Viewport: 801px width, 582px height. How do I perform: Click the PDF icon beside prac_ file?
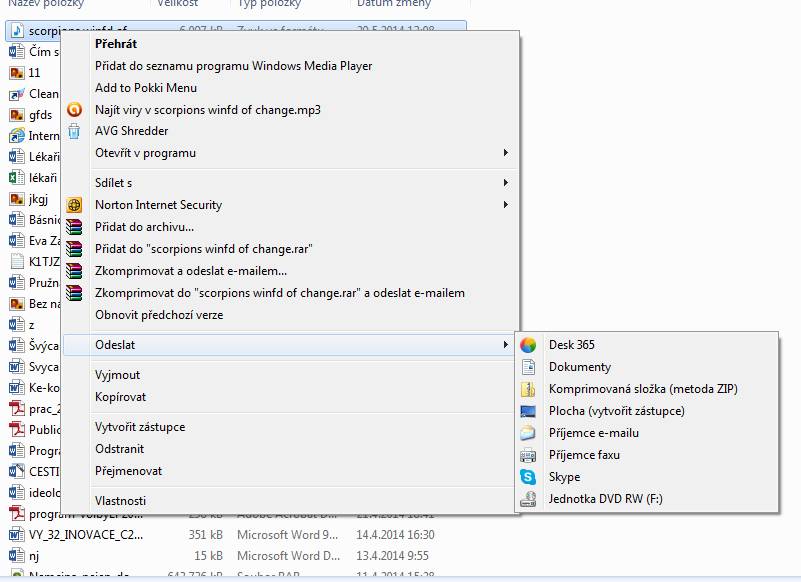17,408
